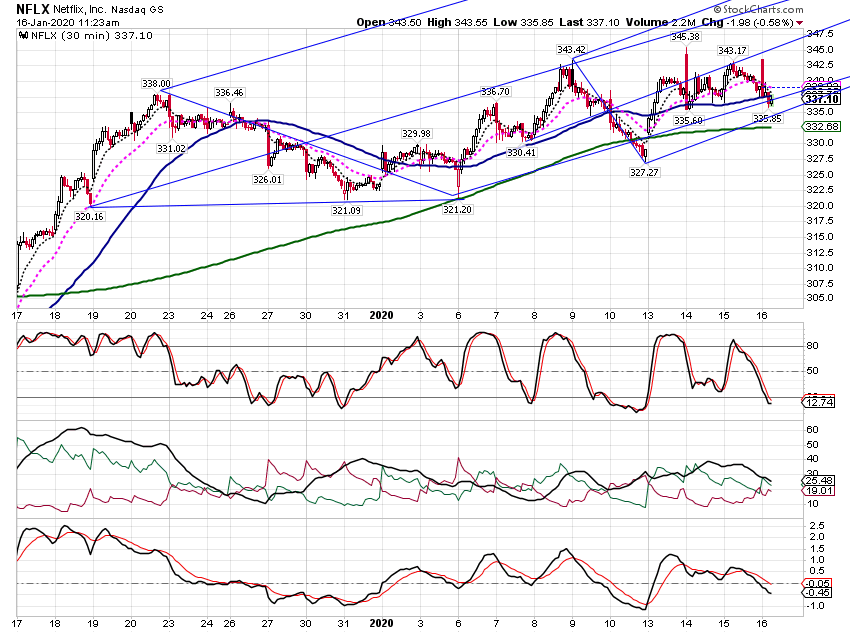Select the 330.41 price label
This screenshot has width=850, height=633.
coord(521,153)
